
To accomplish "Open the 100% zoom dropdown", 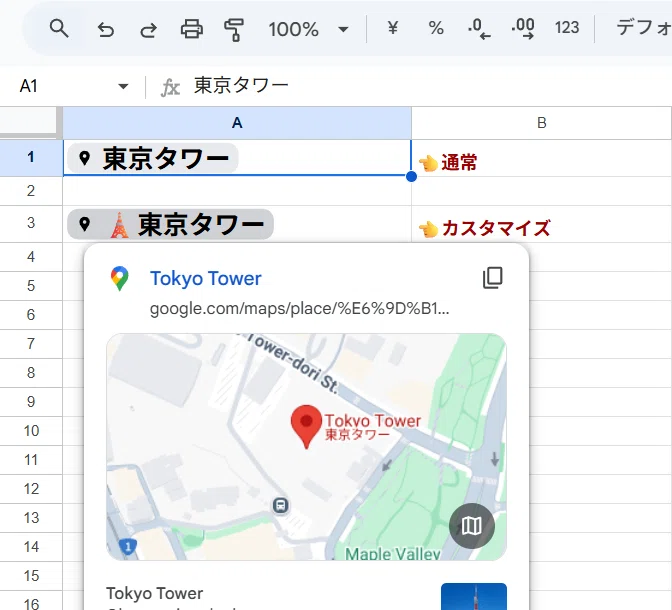I will pos(308,30).
